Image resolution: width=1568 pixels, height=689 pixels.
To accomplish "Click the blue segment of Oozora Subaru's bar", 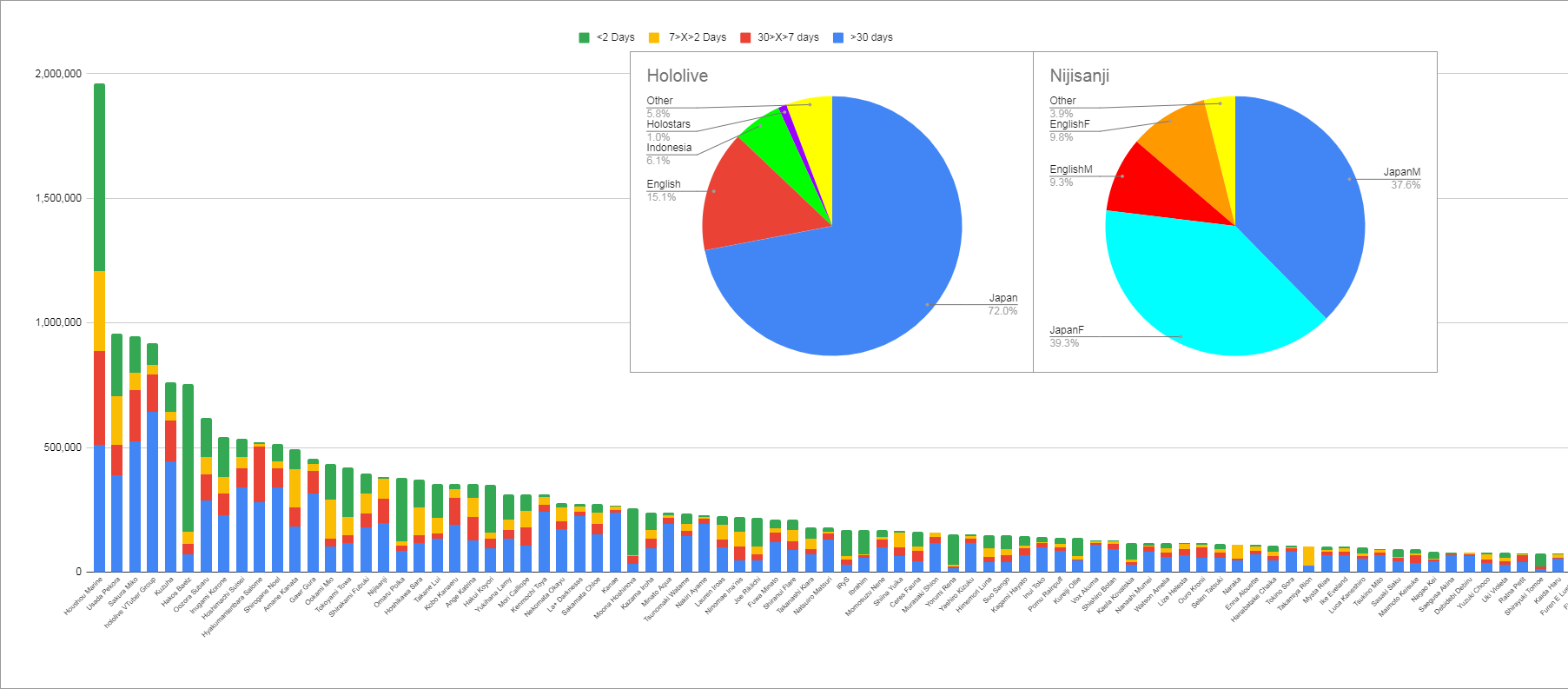I will pyautogui.click(x=206, y=536).
